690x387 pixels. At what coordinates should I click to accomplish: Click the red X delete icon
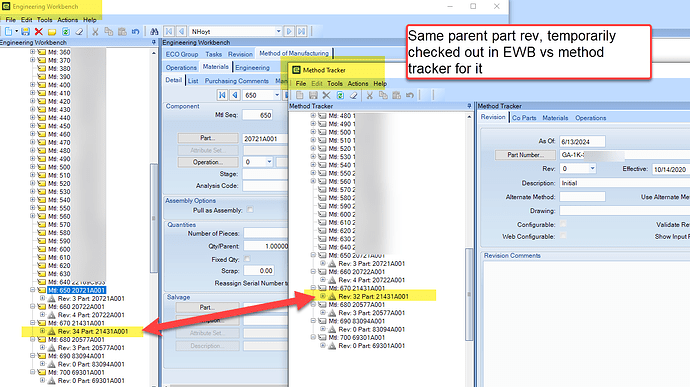coord(39,32)
